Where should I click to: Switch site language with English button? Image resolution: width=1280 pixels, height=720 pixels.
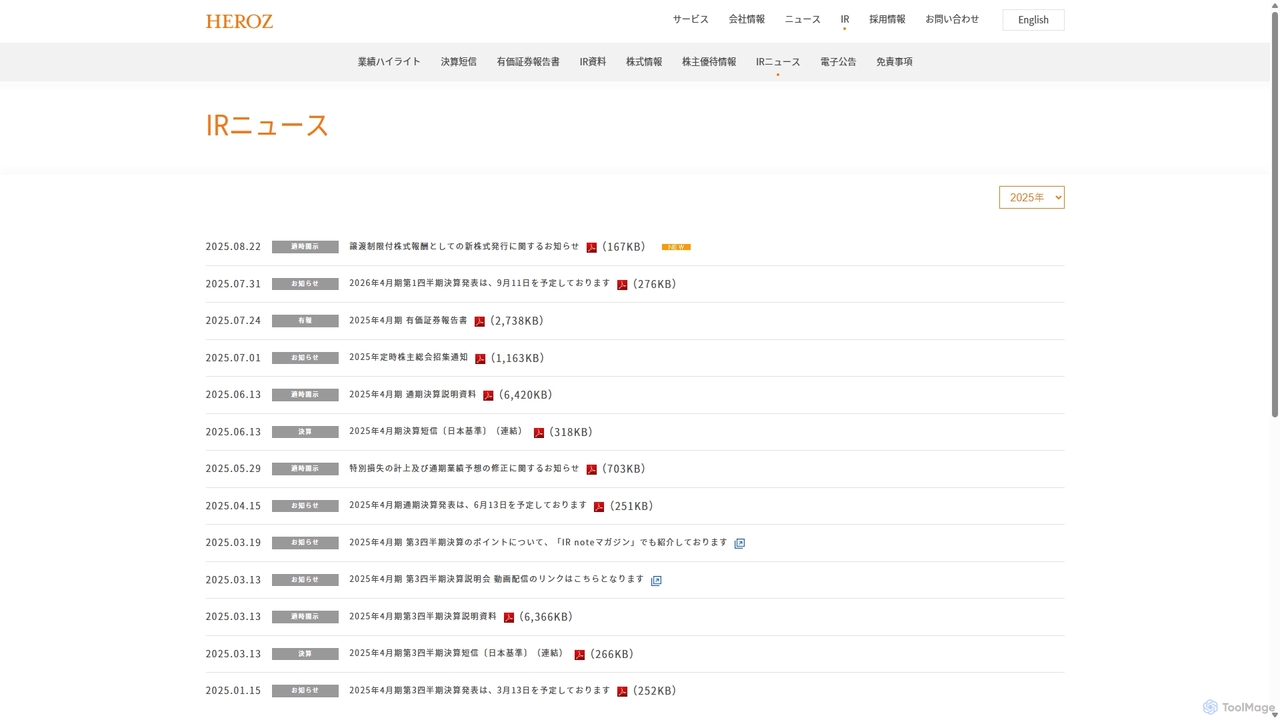[x=1033, y=20]
